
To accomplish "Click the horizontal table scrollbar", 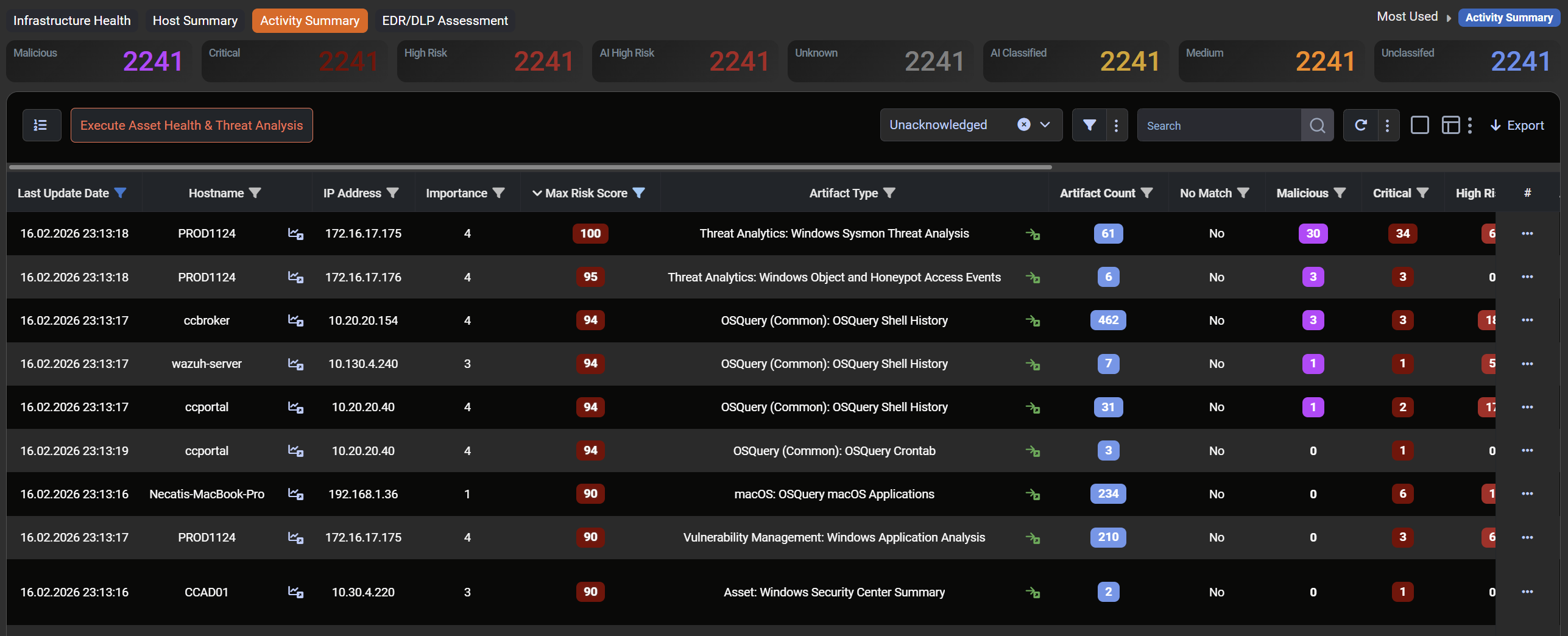I will [x=530, y=166].
